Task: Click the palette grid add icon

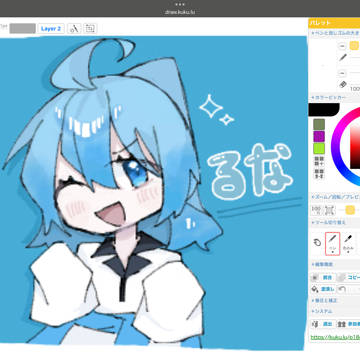Action: (319, 161)
